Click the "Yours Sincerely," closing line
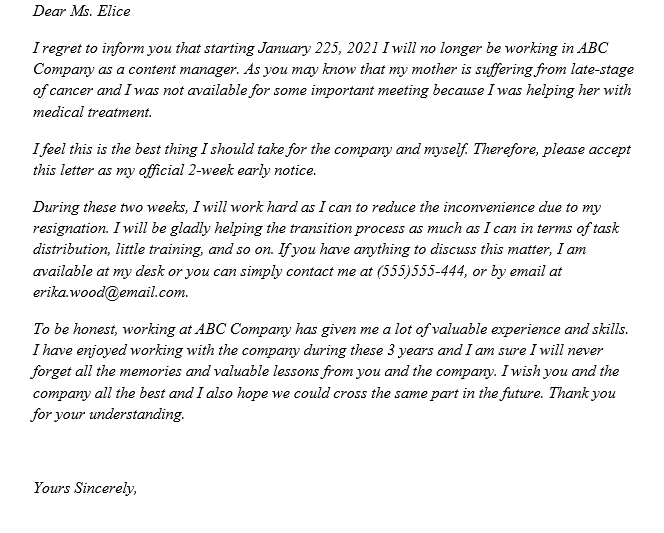This screenshot has width=664, height=533. coord(84,489)
